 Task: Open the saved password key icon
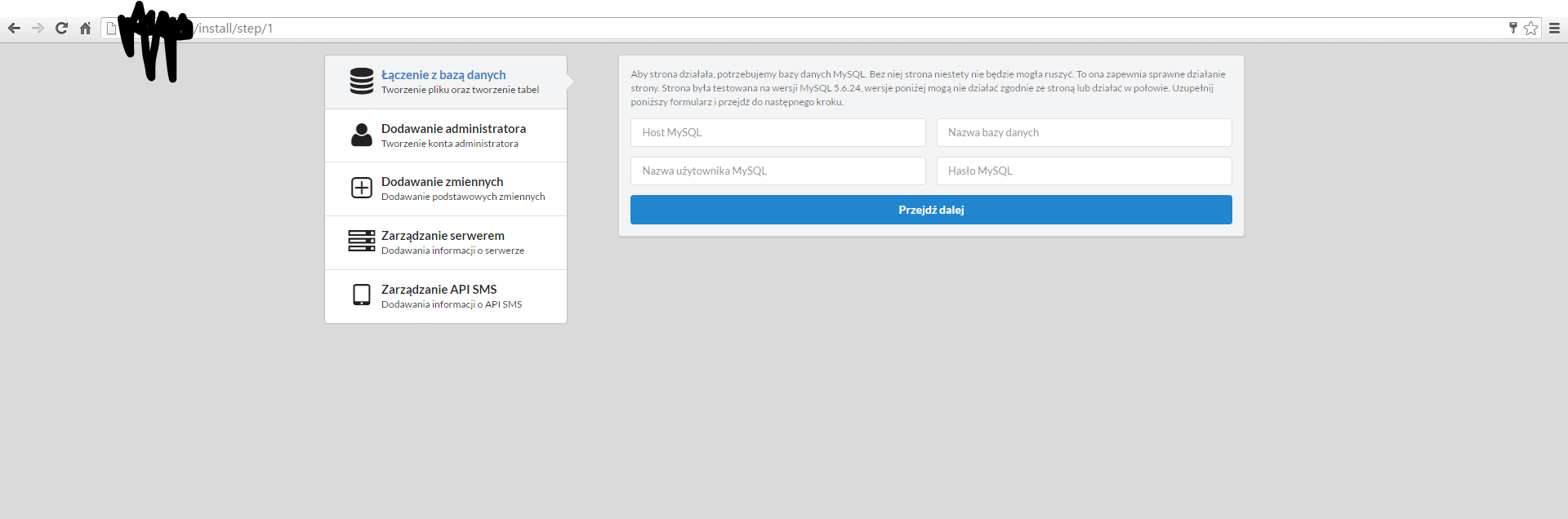[1512, 29]
